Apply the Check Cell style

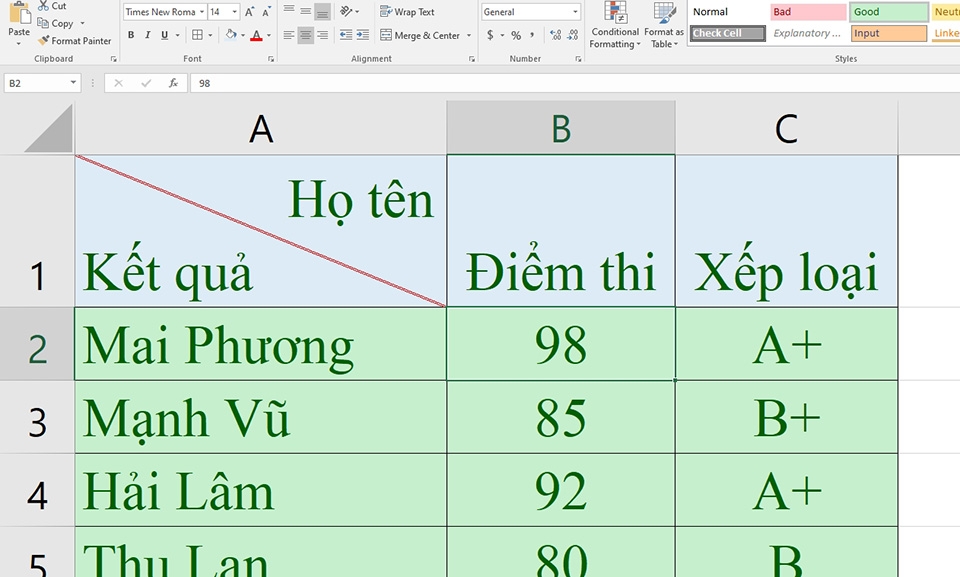pos(727,33)
